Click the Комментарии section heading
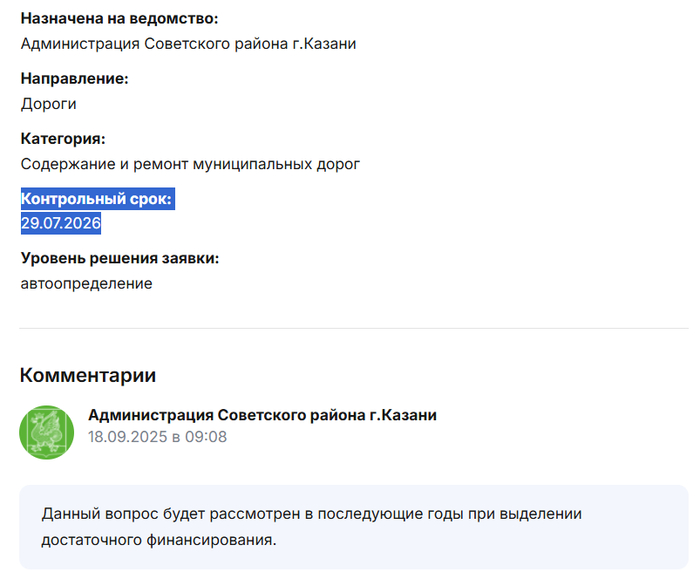Image resolution: width=700 pixels, height=579 pixels. 88,376
